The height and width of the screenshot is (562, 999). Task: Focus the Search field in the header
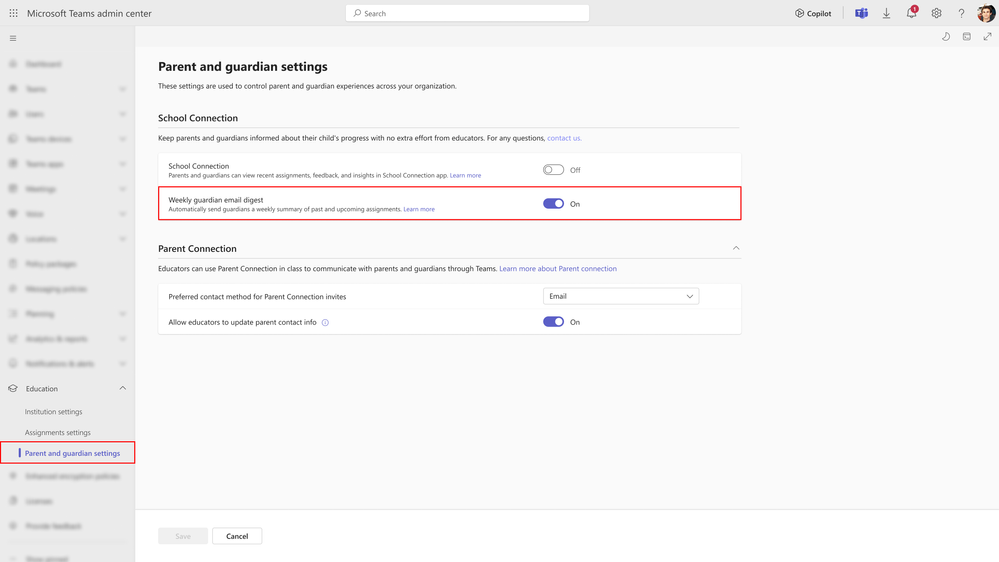(467, 13)
